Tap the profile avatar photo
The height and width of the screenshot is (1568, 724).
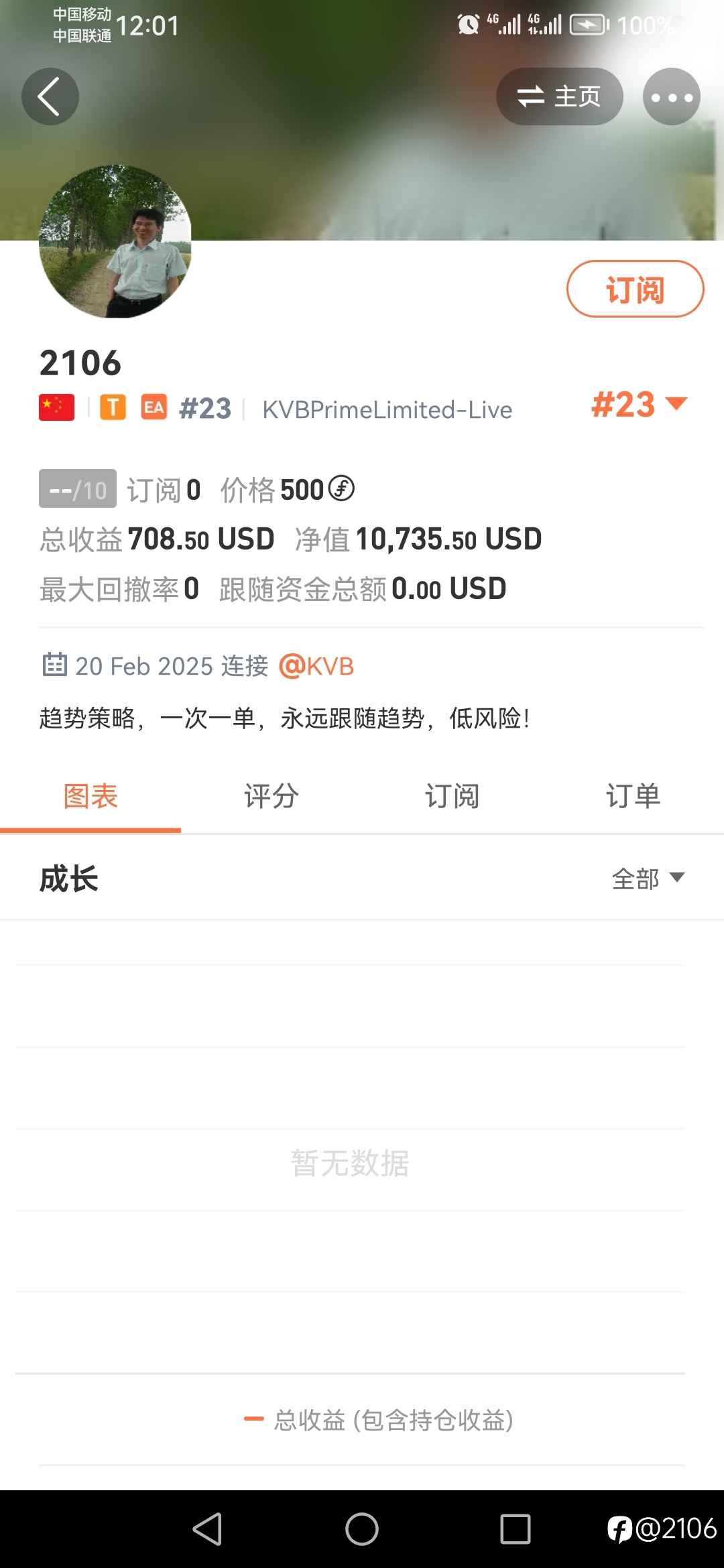(115, 241)
